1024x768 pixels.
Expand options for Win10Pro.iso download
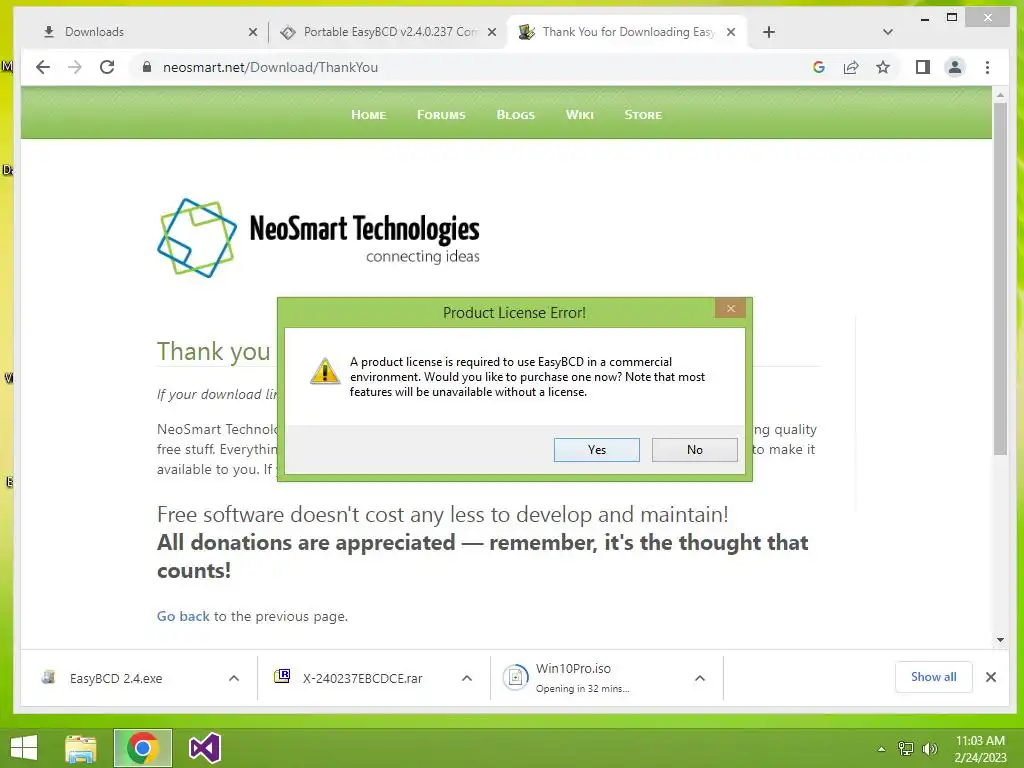[x=699, y=679]
